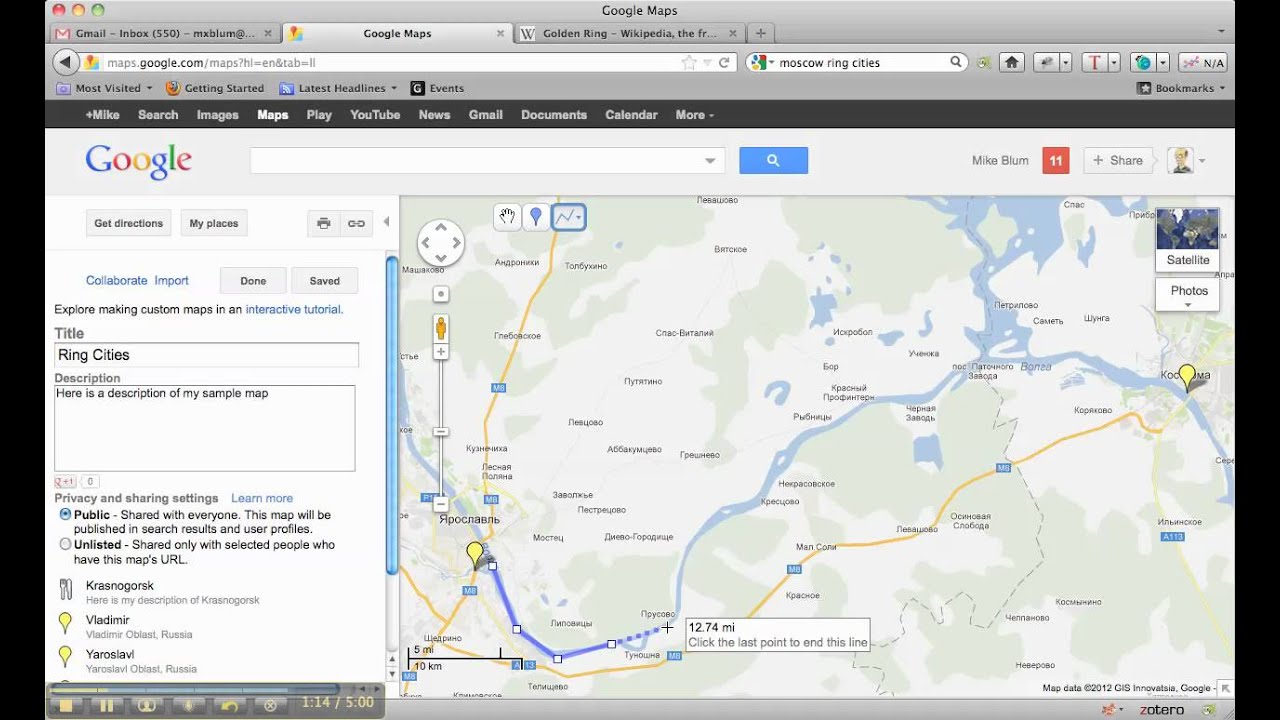The width and height of the screenshot is (1280, 720).
Task: Click the Title field containing Ring Cities
Action: click(206, 355)
